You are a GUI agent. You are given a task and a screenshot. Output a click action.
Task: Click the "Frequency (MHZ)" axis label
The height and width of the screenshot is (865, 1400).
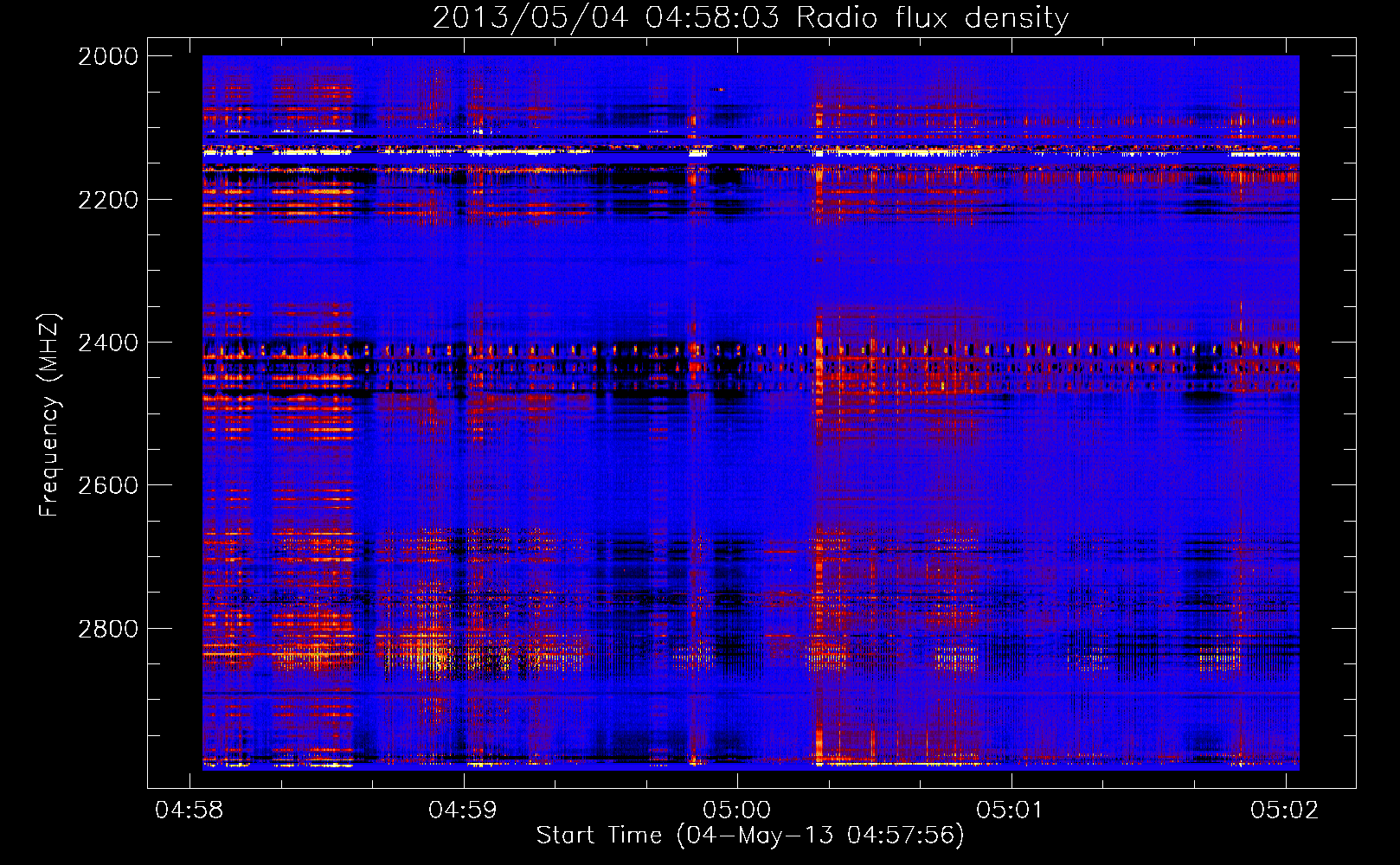pos(49,415)
